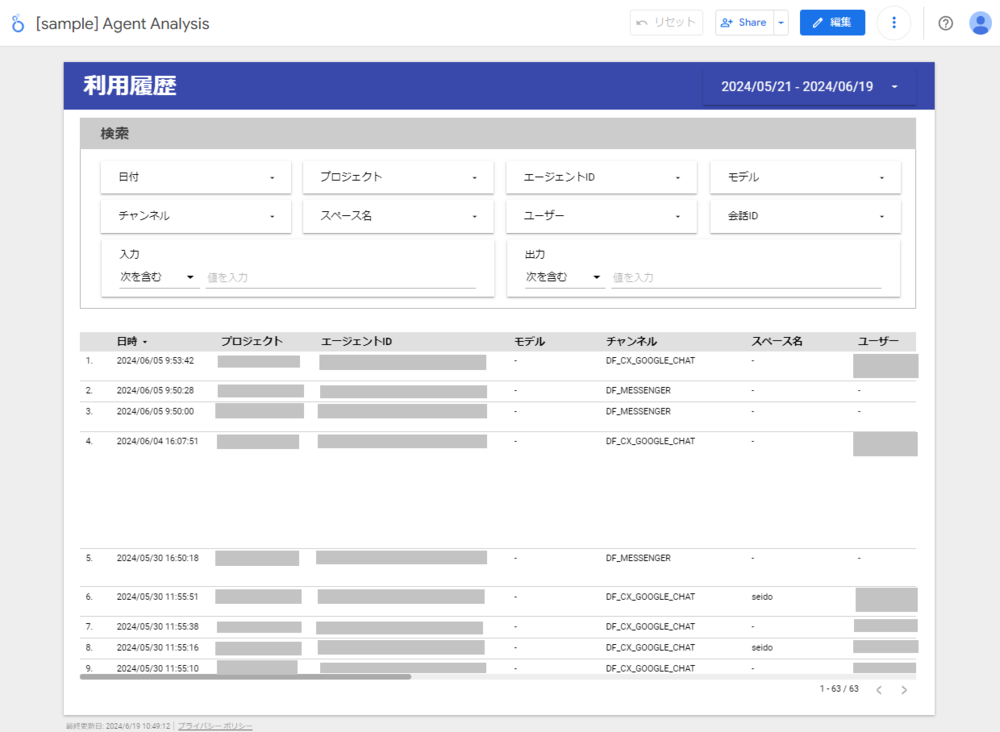Open the エージェントID filter dropdown

[x=601, y=177]
